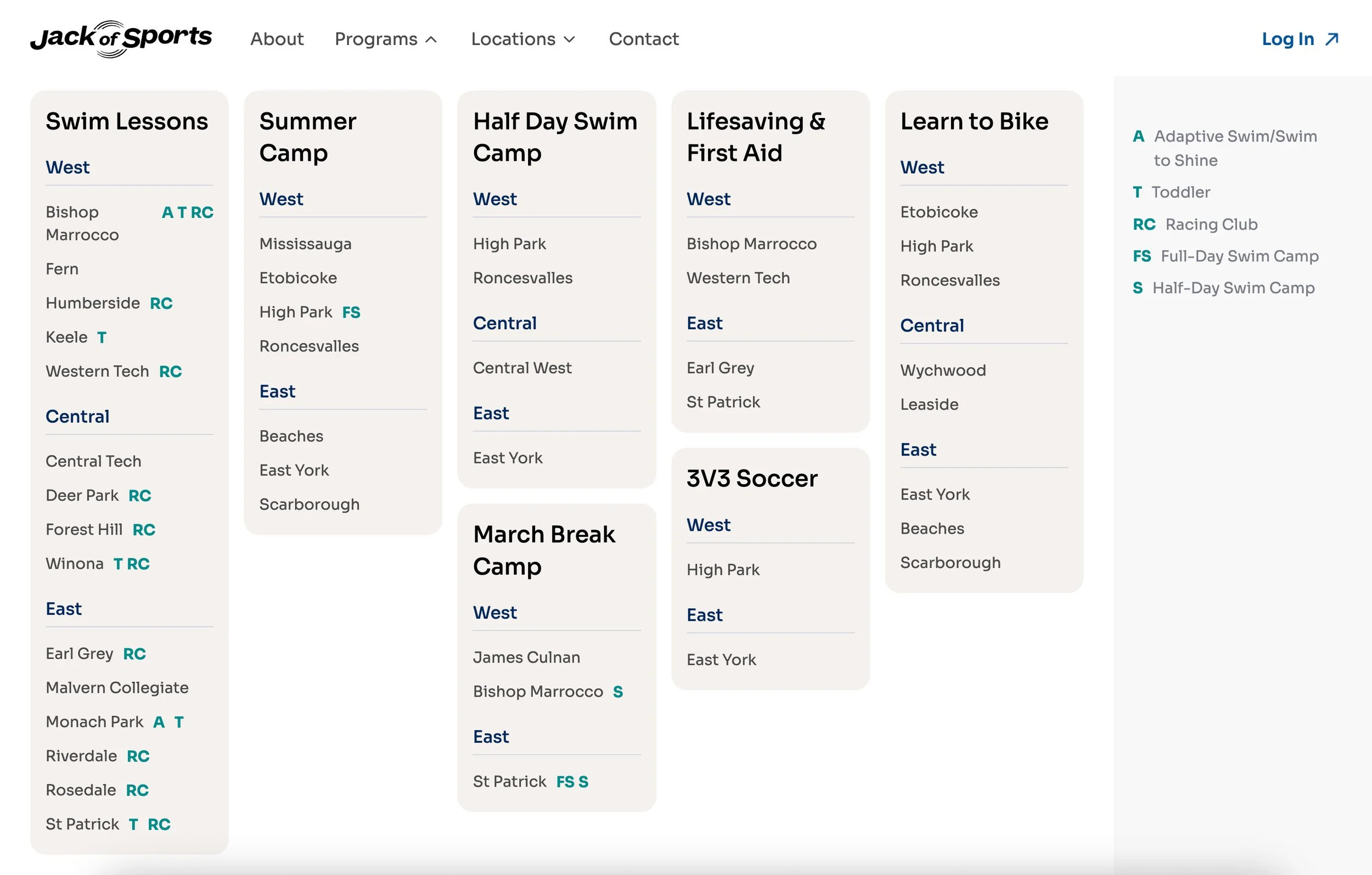Click Malvern Collegiate under Swim Lessons
Screen dimensions: 1372x875
coord(117,688)
